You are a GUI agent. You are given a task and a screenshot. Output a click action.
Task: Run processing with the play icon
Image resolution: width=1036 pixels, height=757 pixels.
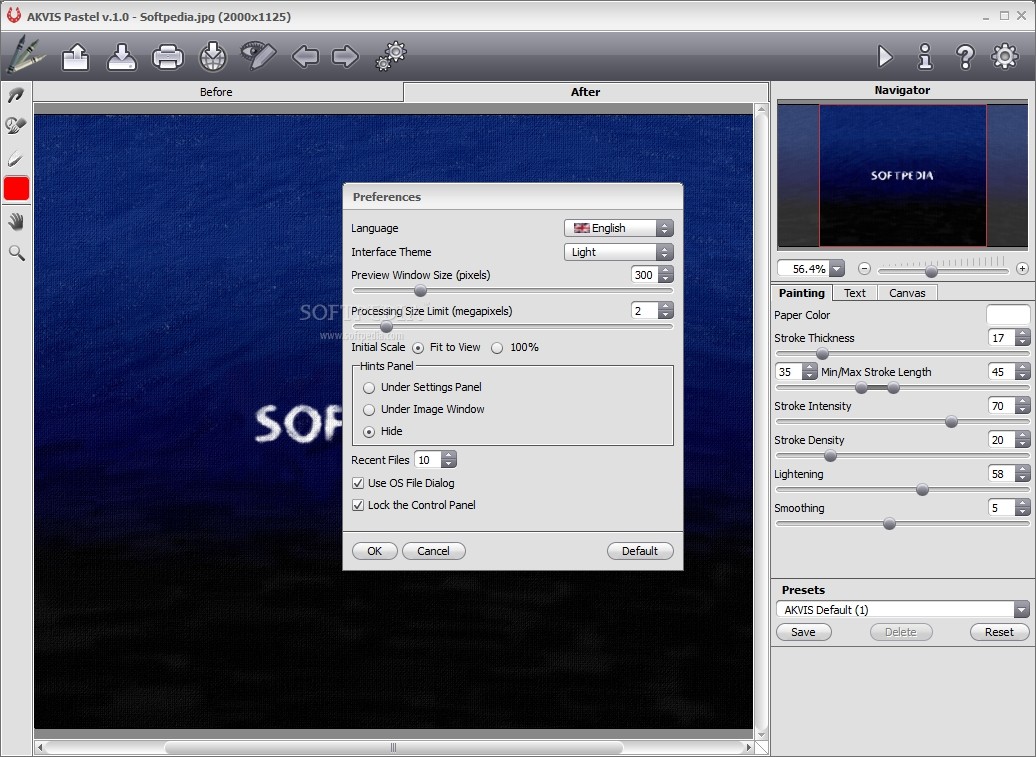(885, 57)
